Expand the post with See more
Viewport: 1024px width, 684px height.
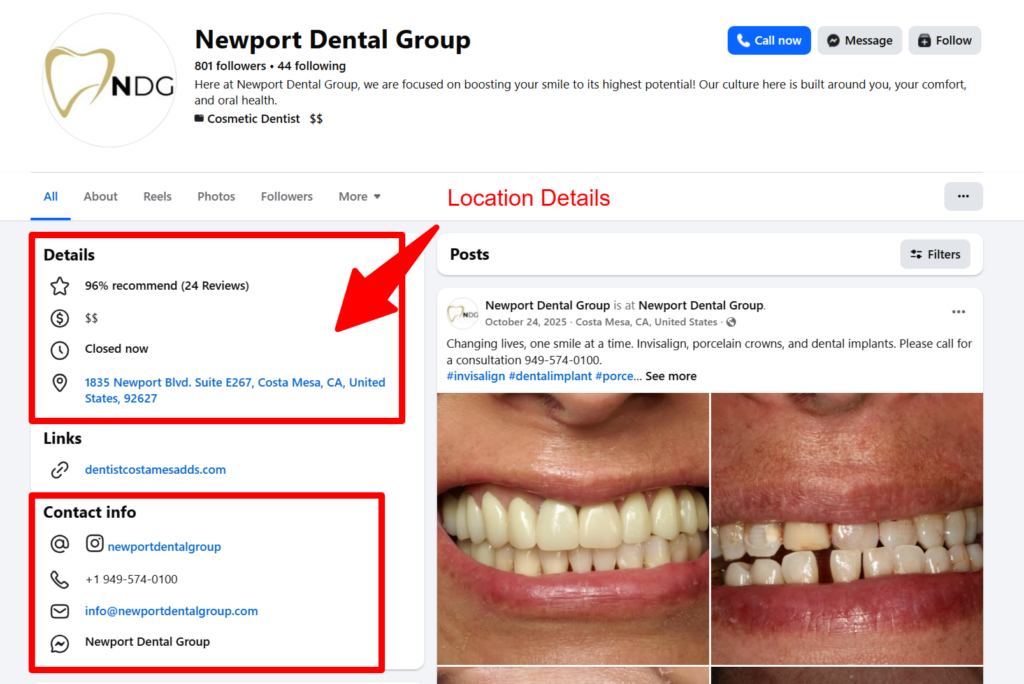pos(671,376)
